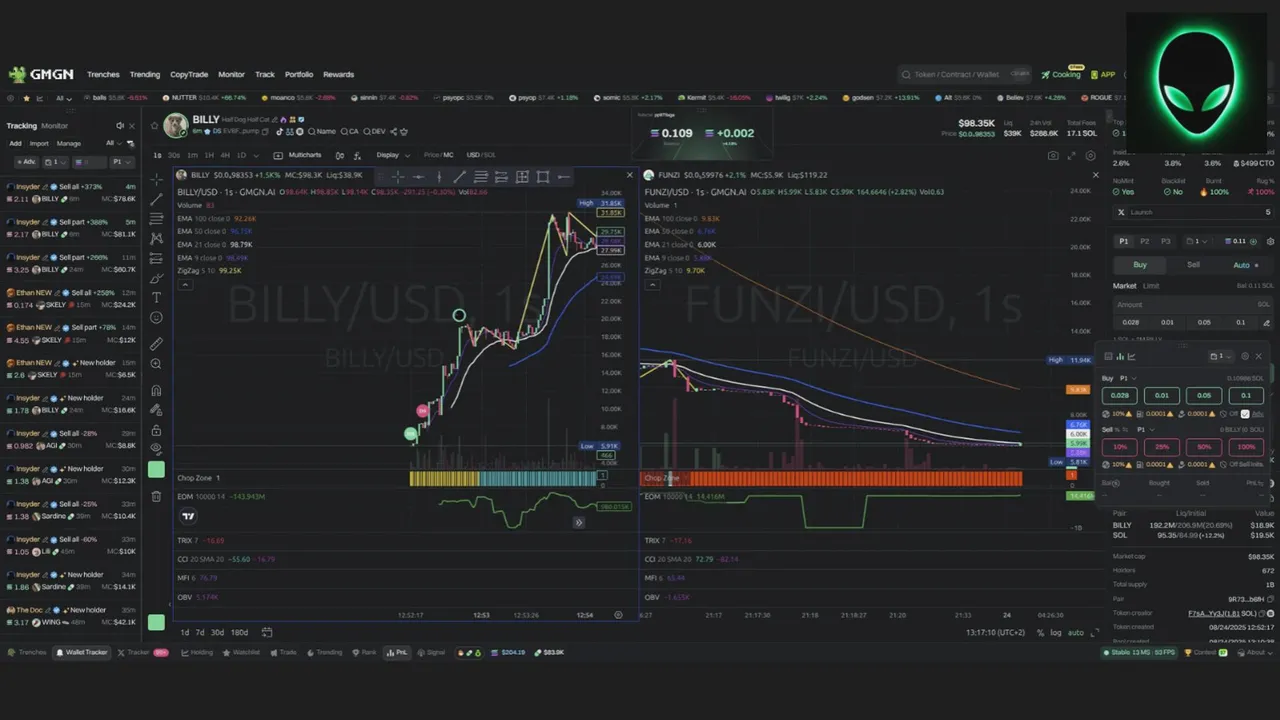Click Manage in the Tracking panel
This screenshot has width=1280, height=720.
(x=68, y=143)
